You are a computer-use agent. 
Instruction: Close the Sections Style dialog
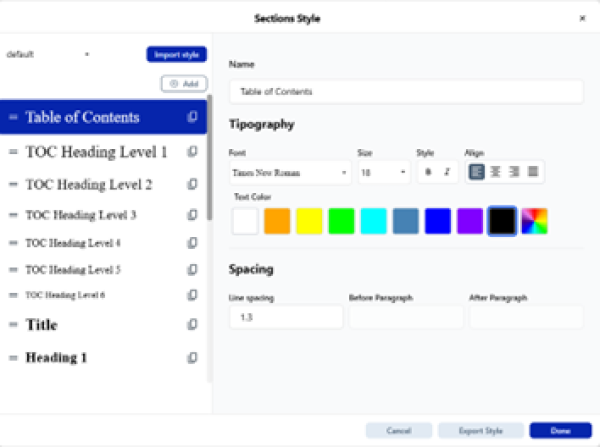[x=582, y=18]
